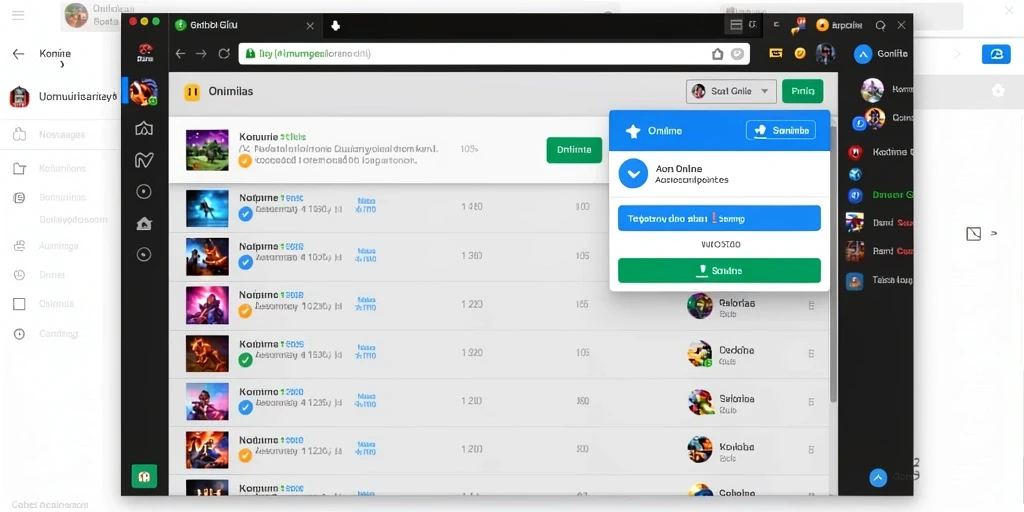The height and width of the screenshot is (512, 1024).
Task: Click green Saniine button in popup
Action: 719,270
